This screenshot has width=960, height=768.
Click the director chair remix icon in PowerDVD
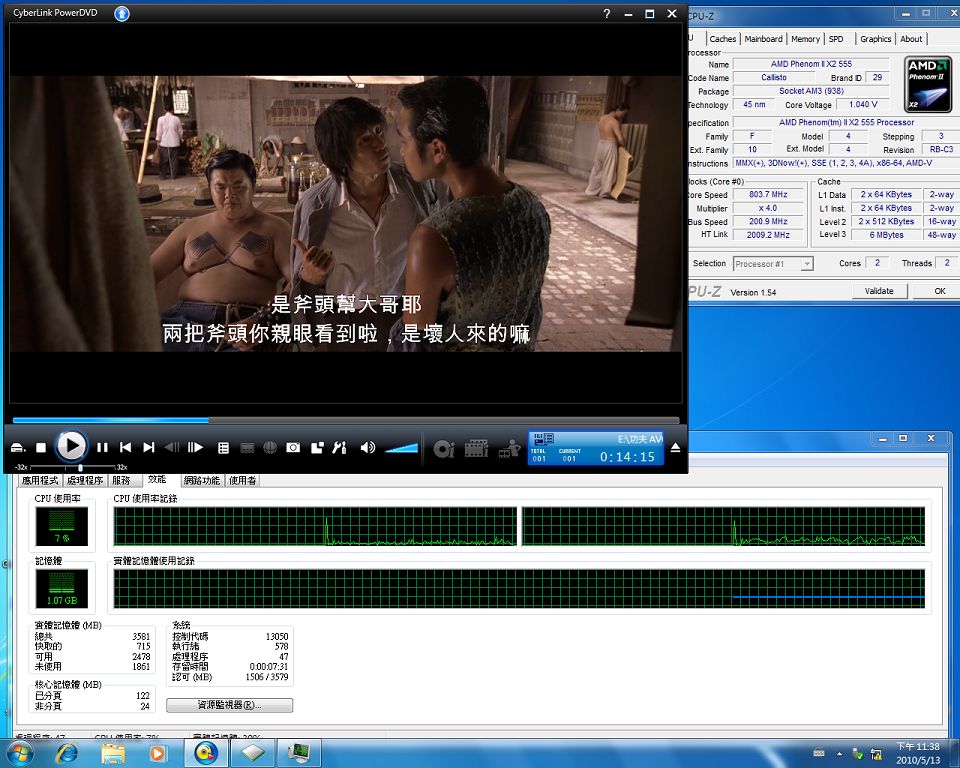[x=509, y=449]
